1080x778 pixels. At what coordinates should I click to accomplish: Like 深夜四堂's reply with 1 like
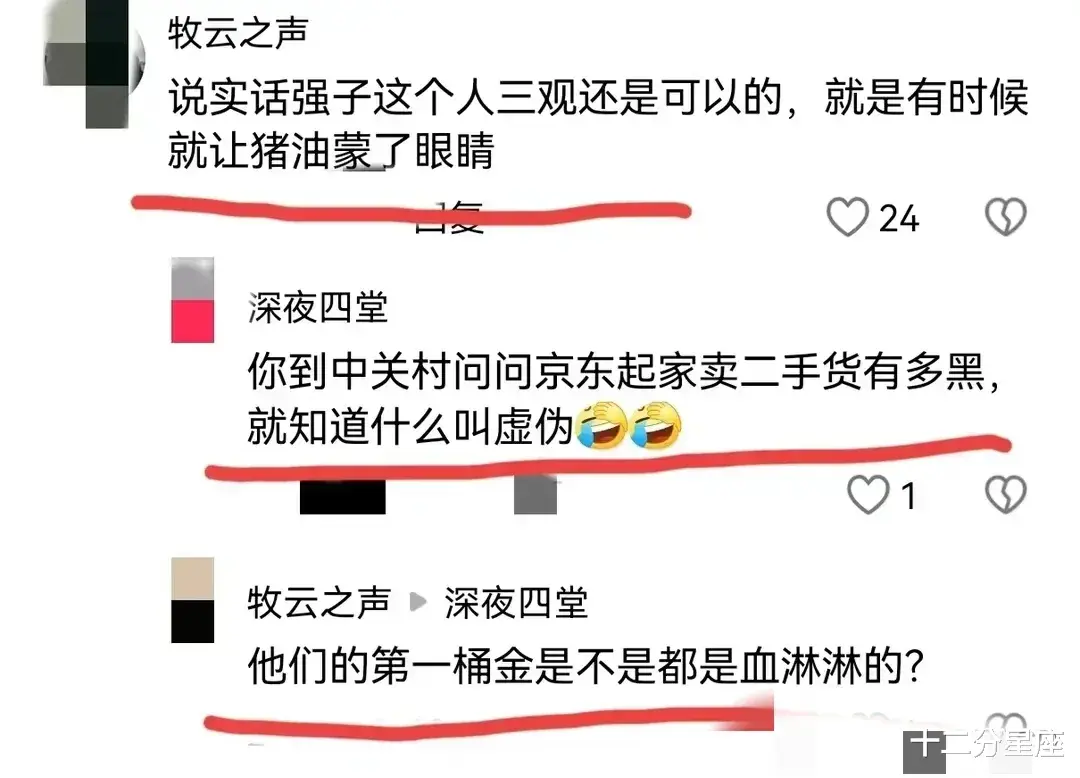click(868, 494)
